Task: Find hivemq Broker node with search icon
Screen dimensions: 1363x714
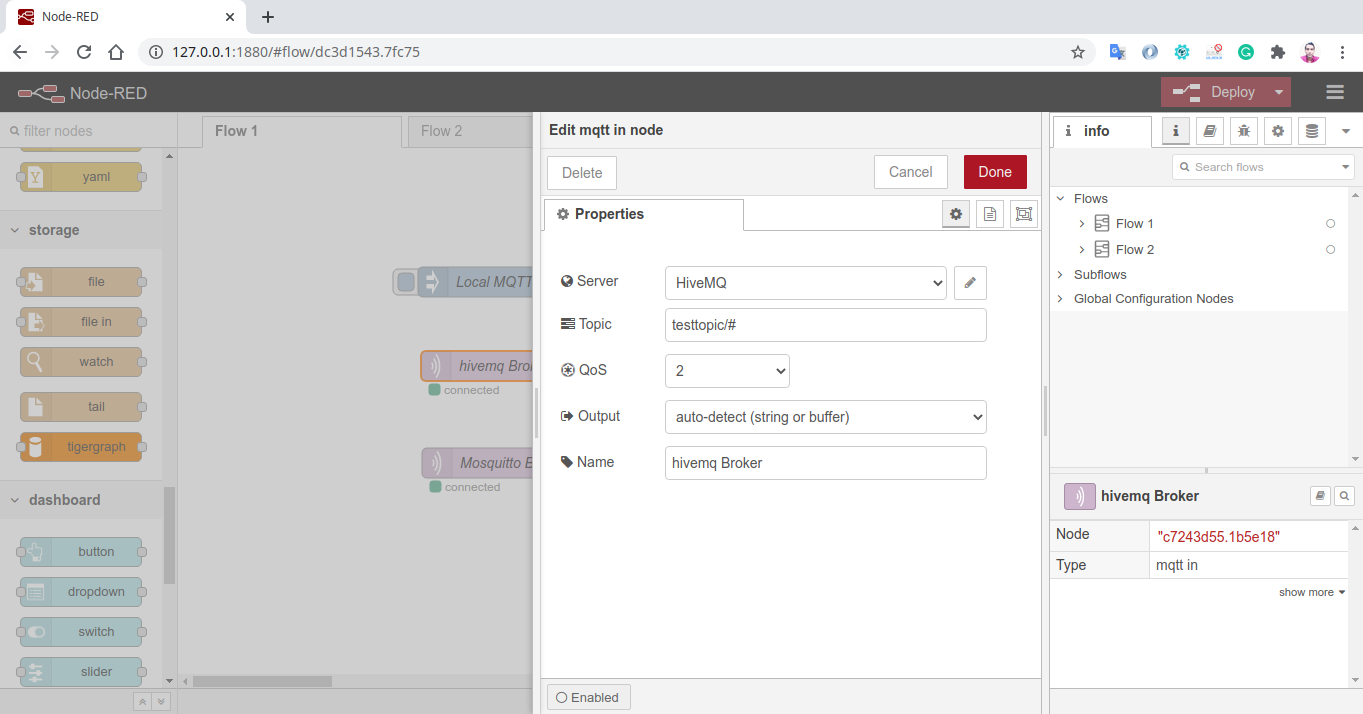Action: pos(1344,495)
